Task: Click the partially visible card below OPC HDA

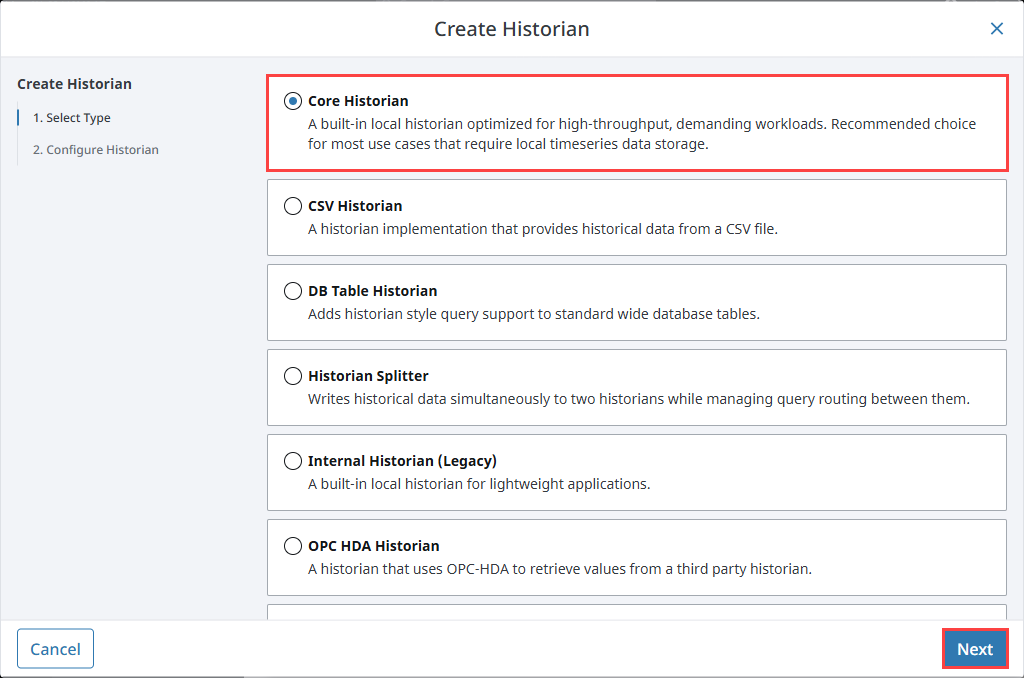Action: (x=637, y=612)
